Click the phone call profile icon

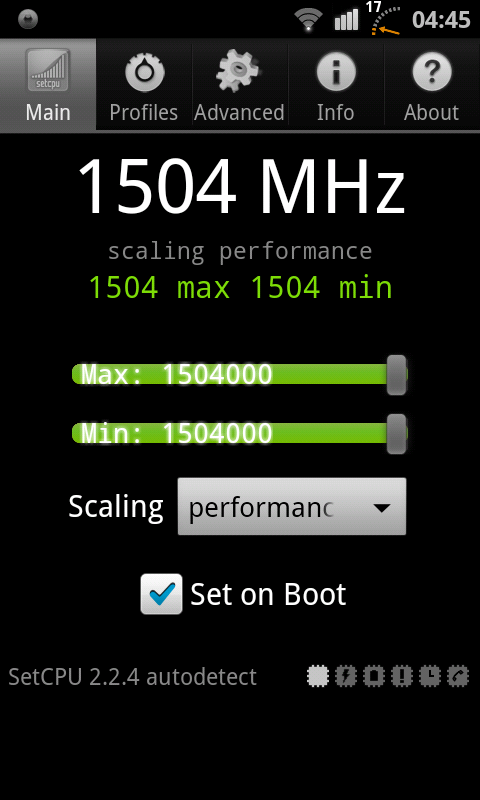tap(458, 677)
